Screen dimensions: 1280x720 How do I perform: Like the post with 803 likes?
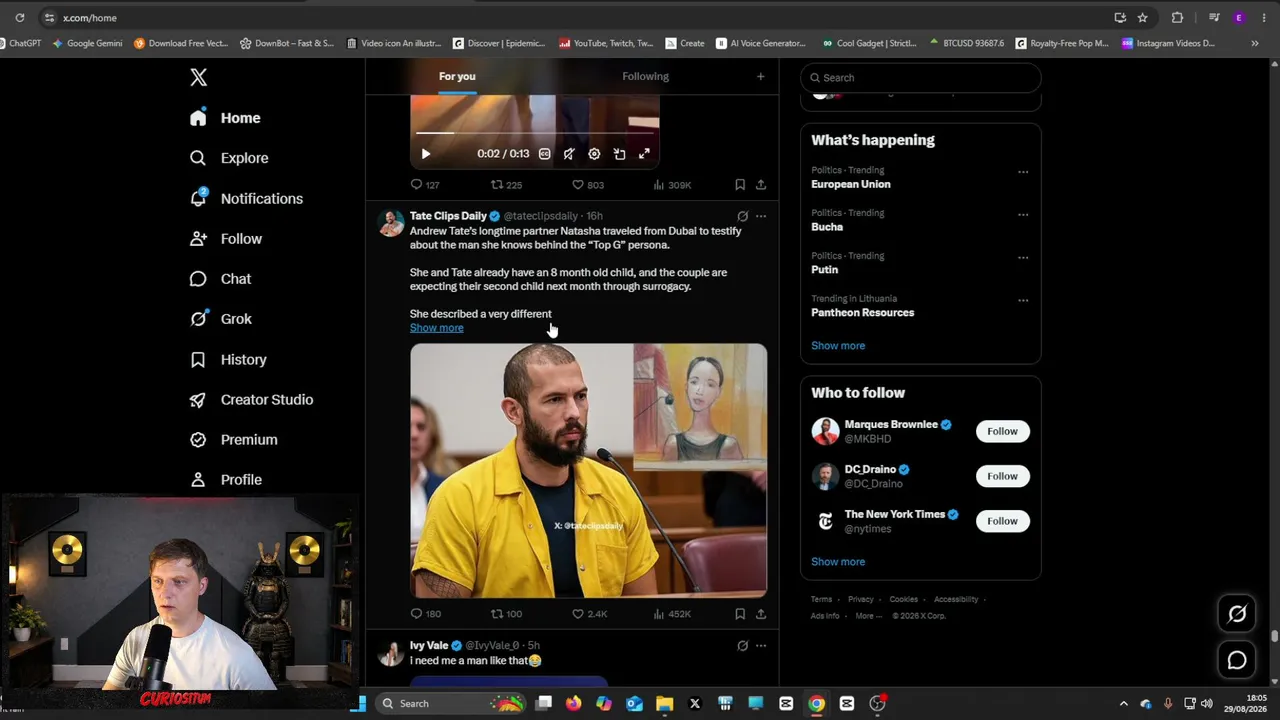587,185
